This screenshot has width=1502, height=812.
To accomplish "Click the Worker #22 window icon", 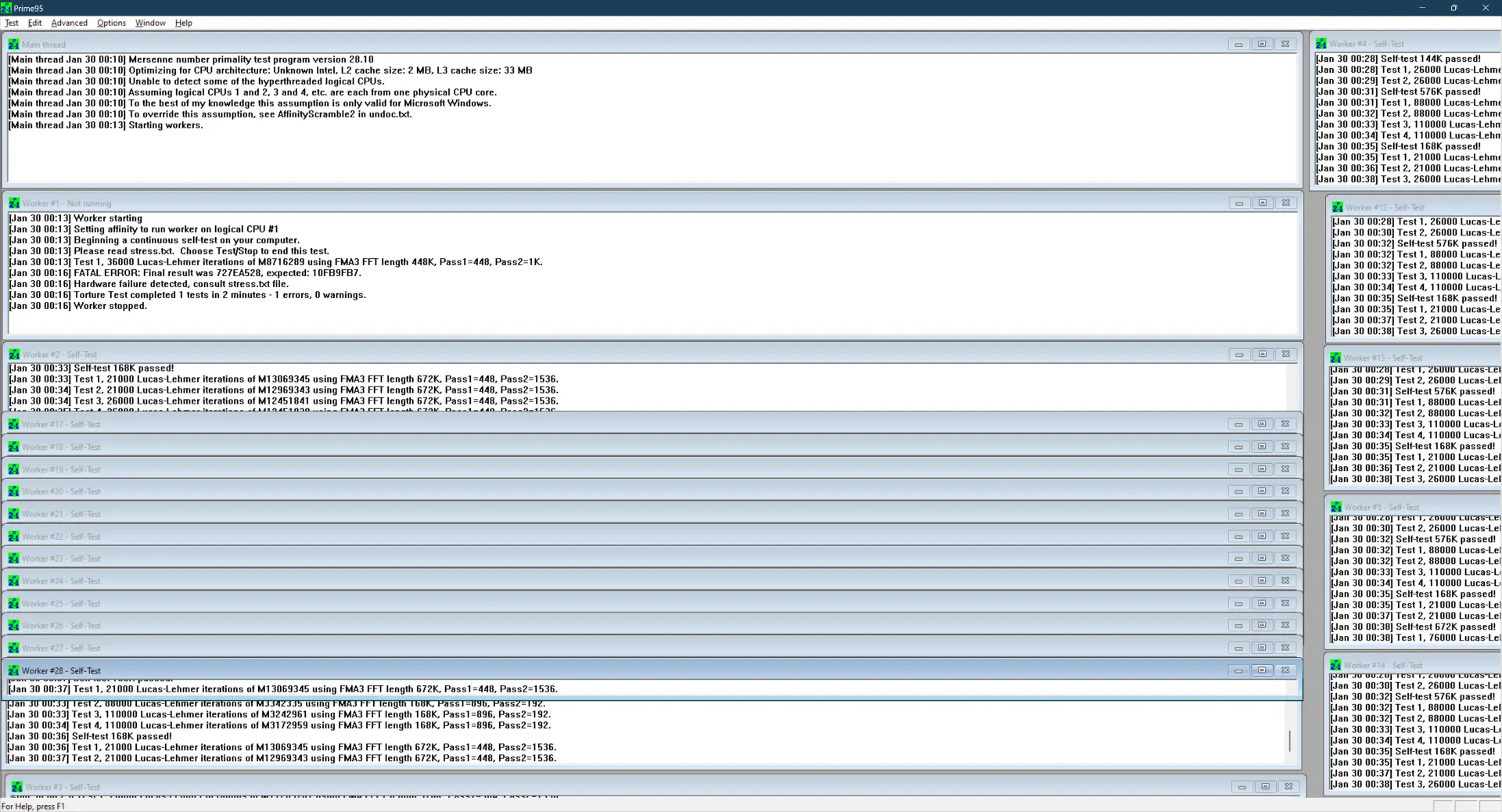I will (x=13, y=537).
